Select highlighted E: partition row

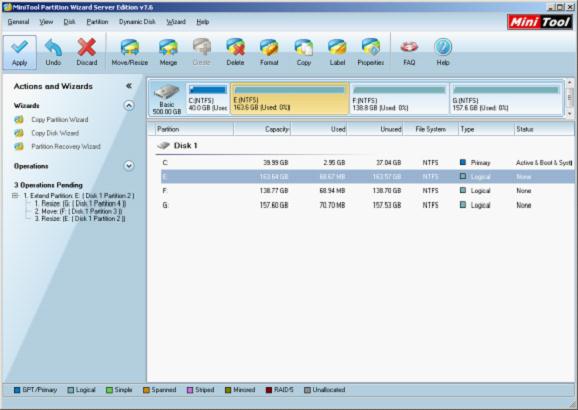point(367,177)
